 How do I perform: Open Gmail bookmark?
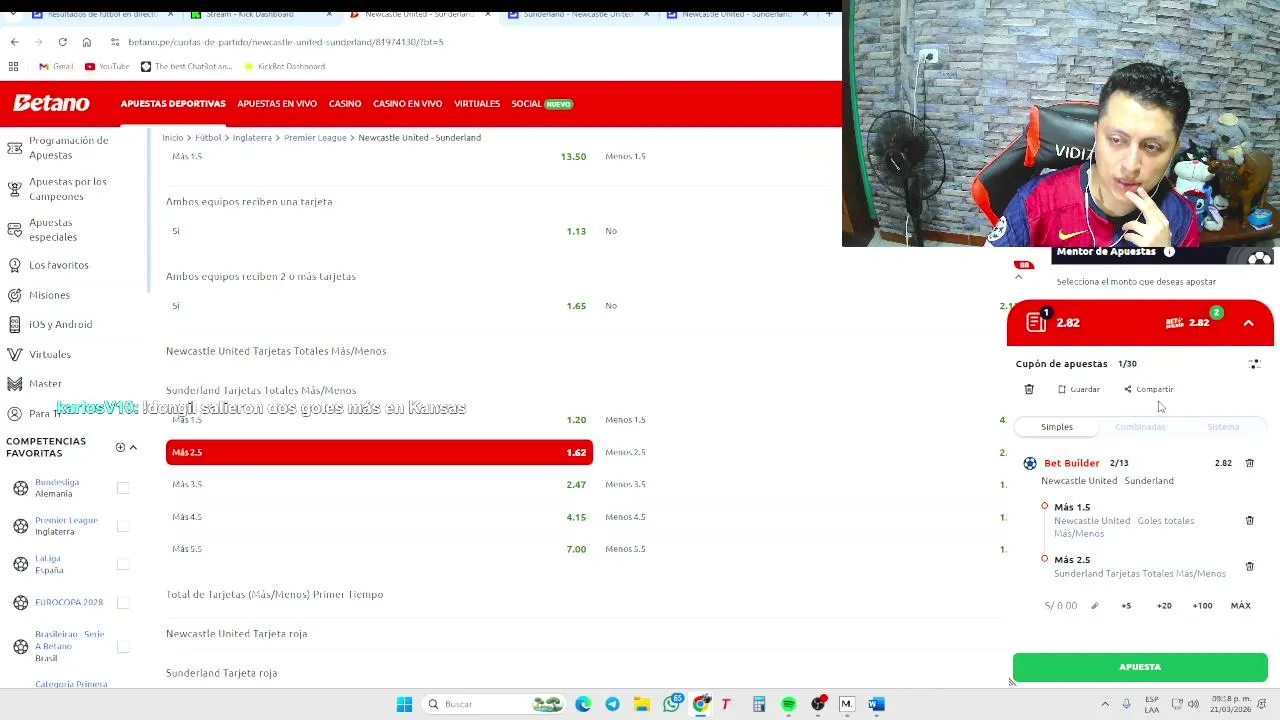tap(56, 66)
